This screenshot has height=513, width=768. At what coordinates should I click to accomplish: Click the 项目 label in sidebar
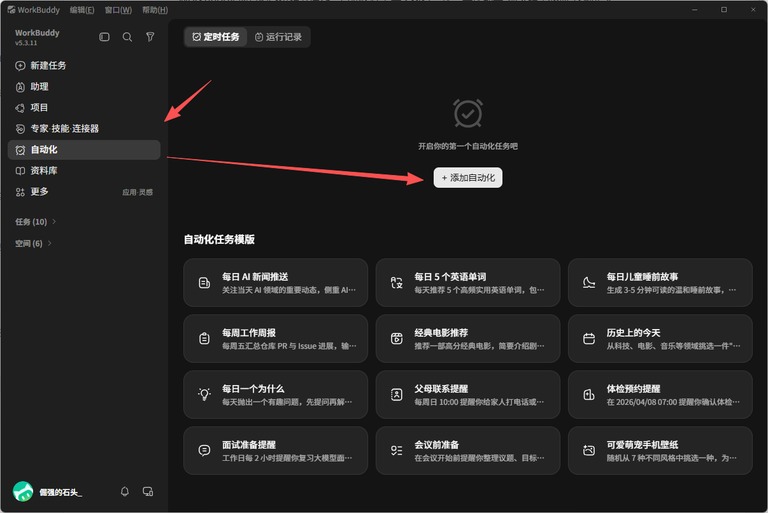coord(39,108)
